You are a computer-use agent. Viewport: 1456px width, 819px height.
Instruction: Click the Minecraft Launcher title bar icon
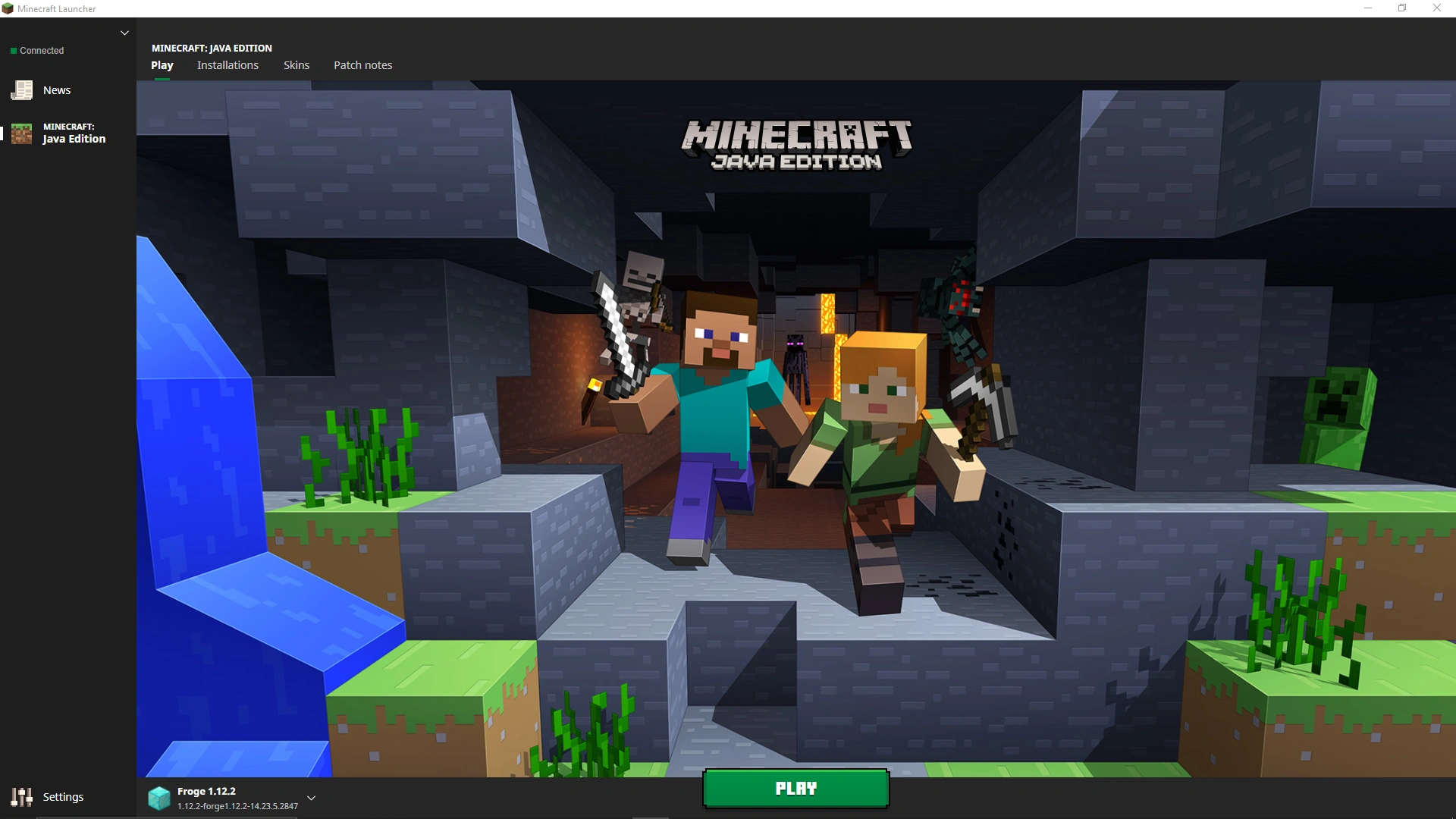click(x=8, y=8)
